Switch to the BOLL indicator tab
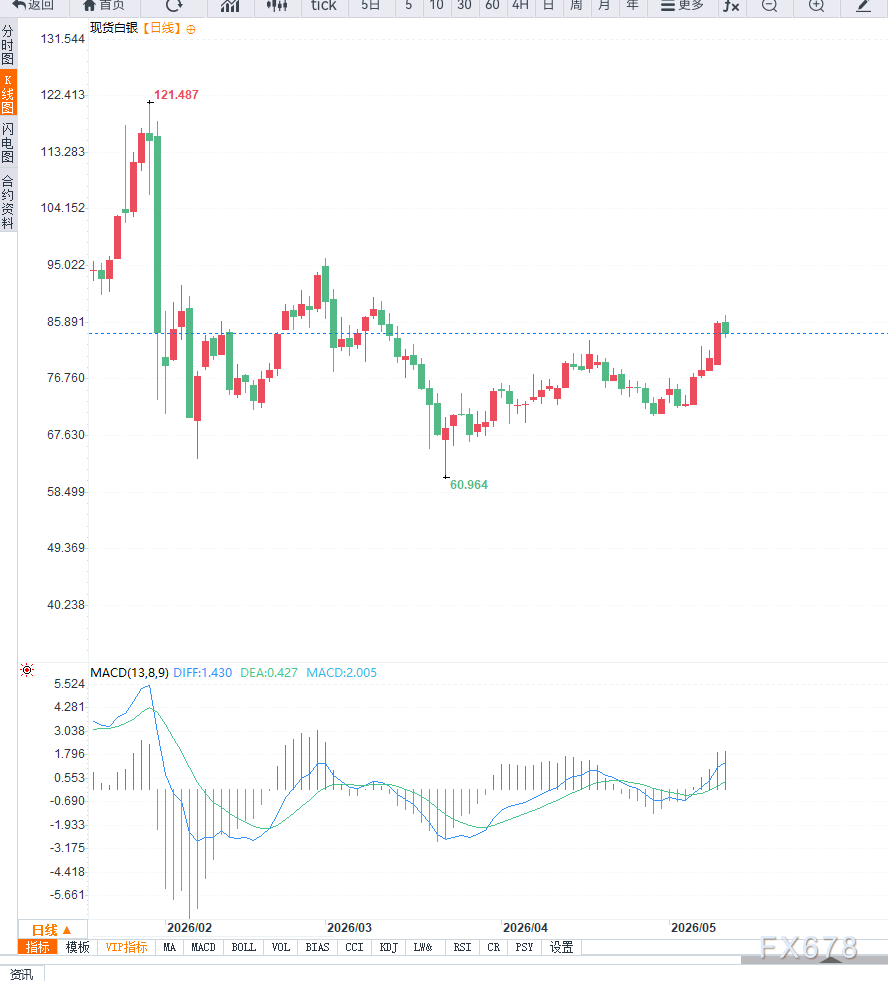Screen dimensions: 888x983 [x=243, y=947]
